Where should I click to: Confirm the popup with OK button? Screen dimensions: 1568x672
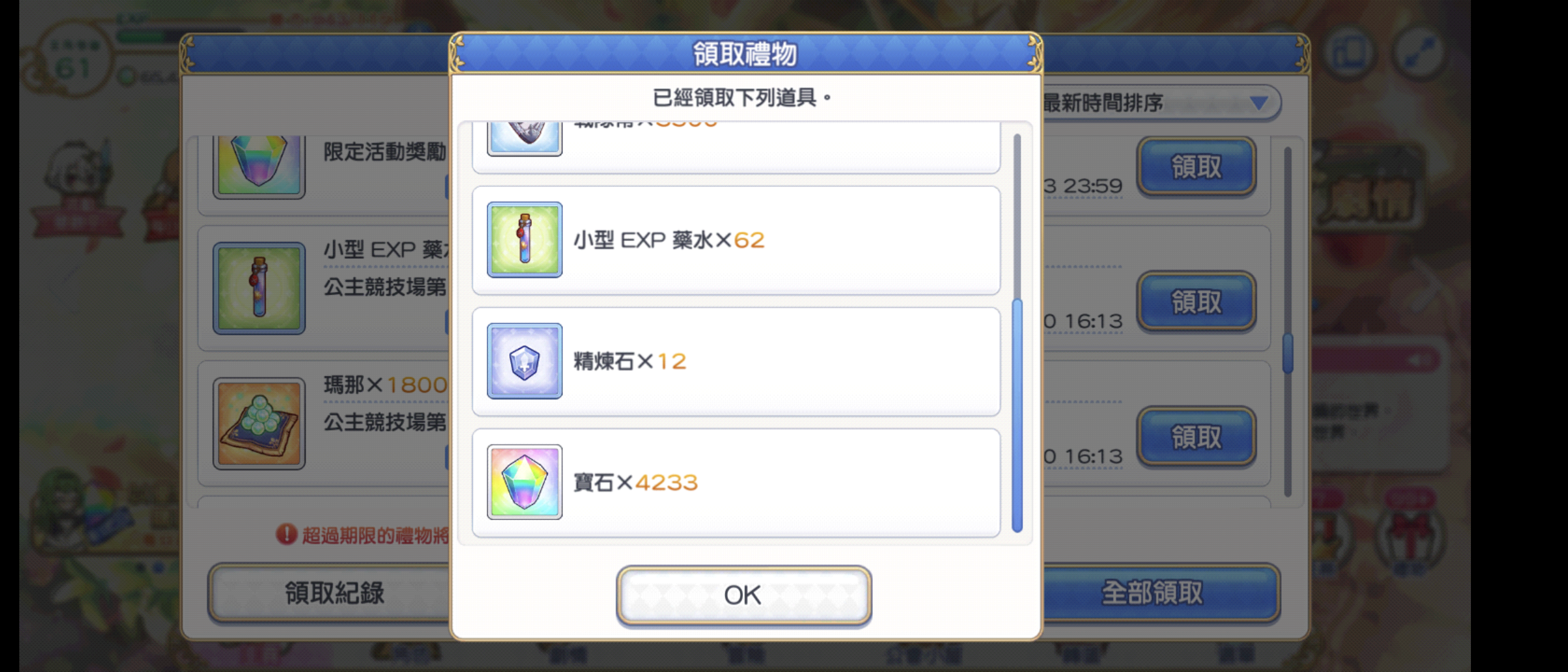[744, 595]
